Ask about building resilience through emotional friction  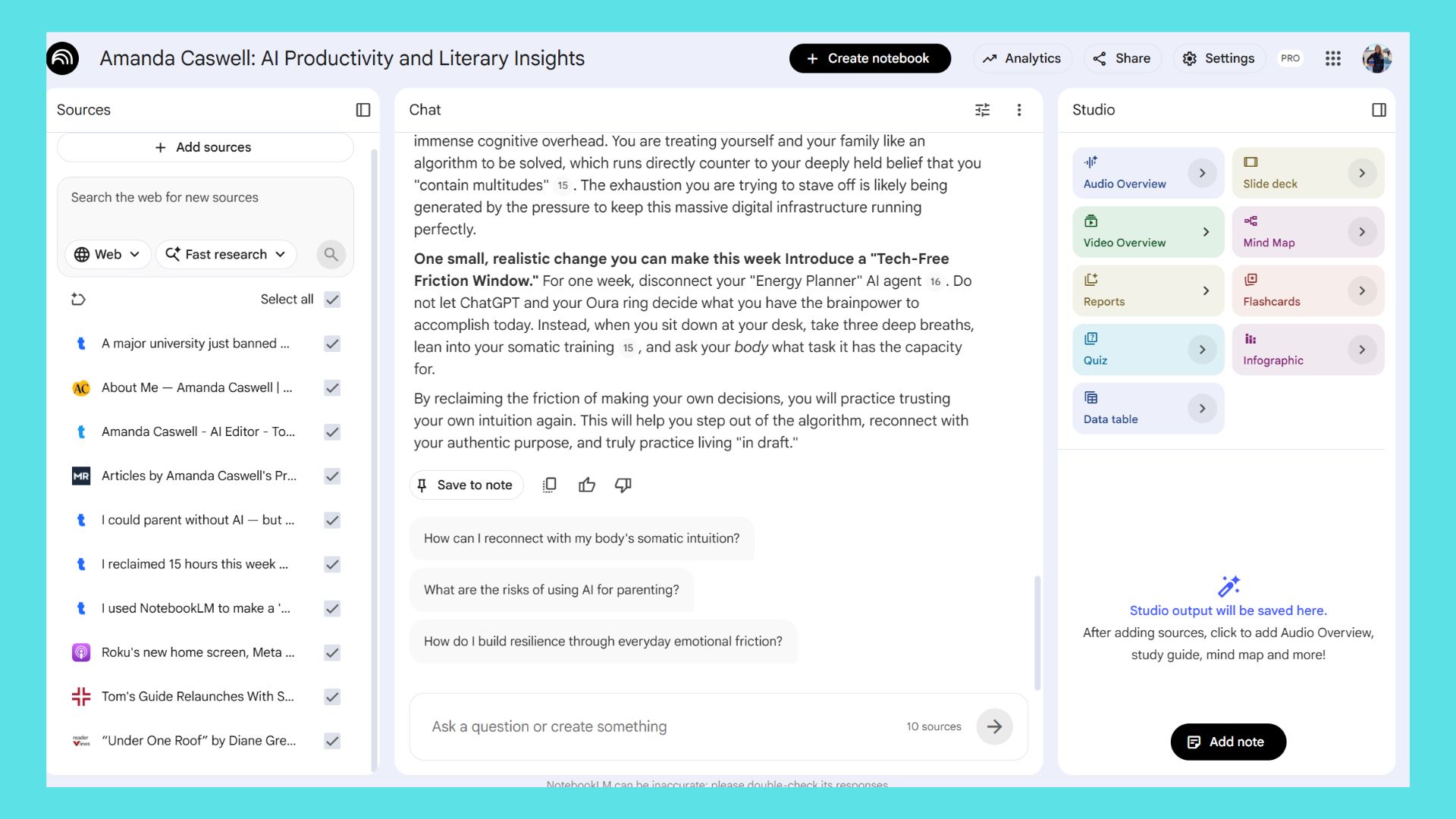[x=603, y=642]
